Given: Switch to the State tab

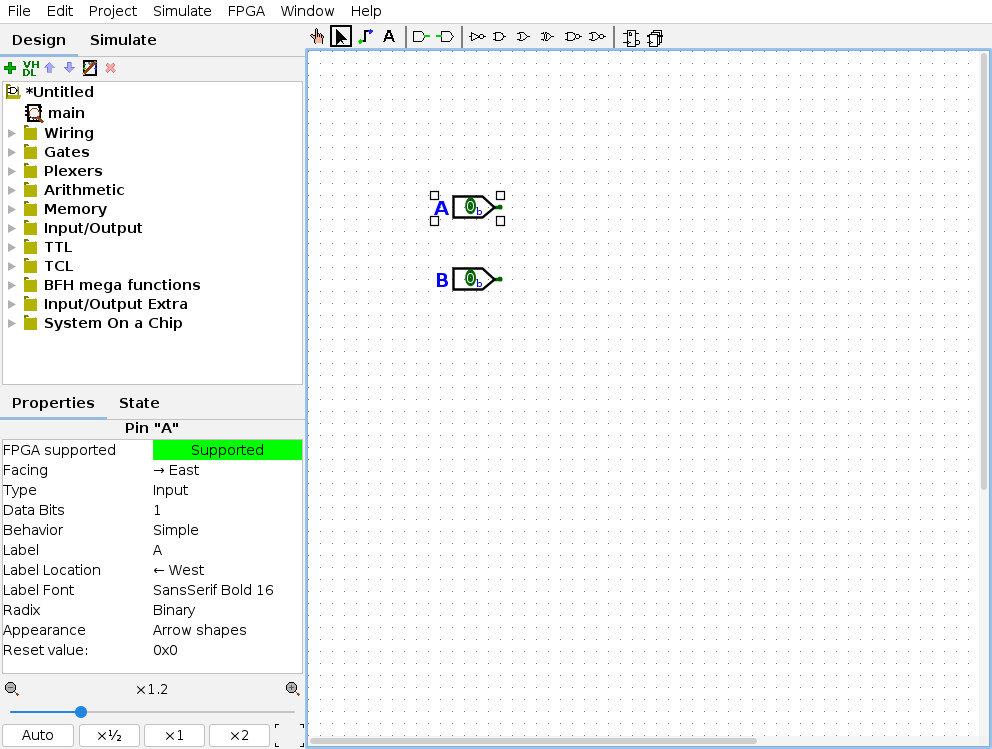Looking at the screenshot, I should coord(139,403).
